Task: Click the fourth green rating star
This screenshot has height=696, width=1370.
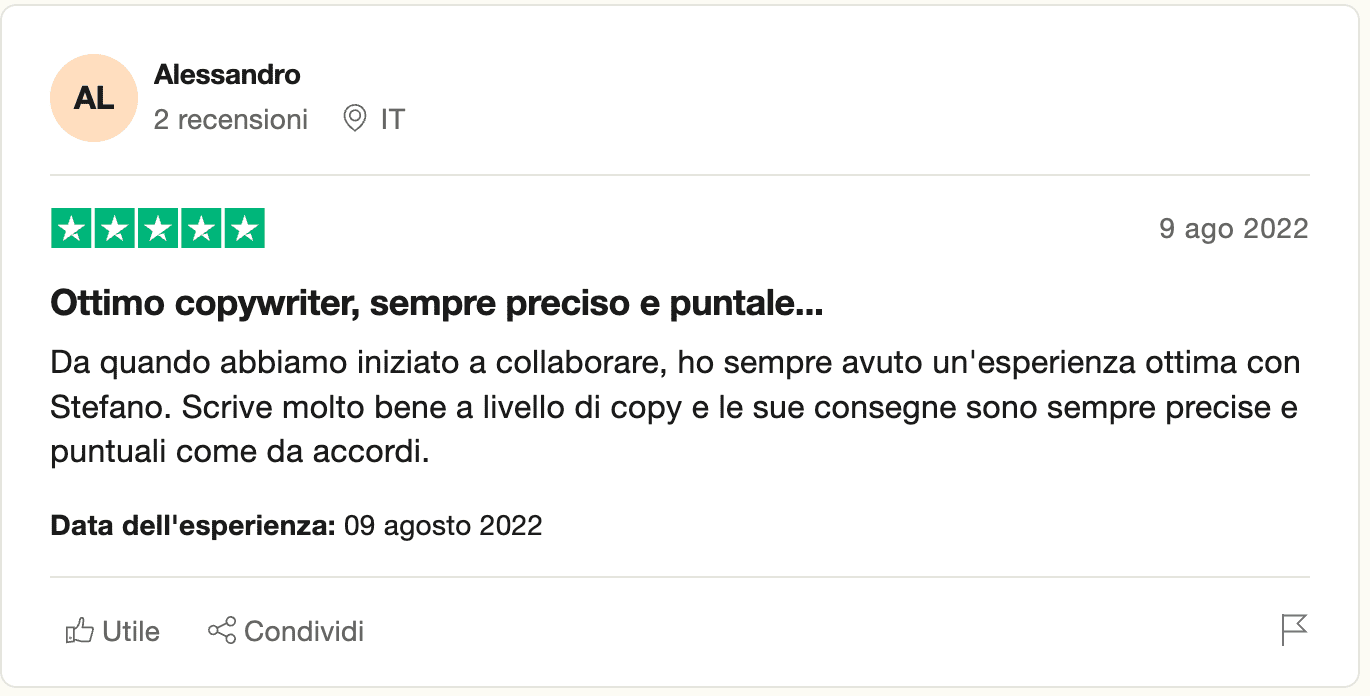Action: (200, 228)
